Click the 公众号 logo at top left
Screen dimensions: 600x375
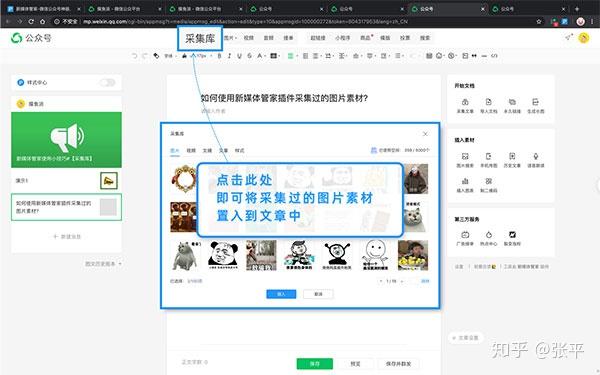tap(31, 38)
